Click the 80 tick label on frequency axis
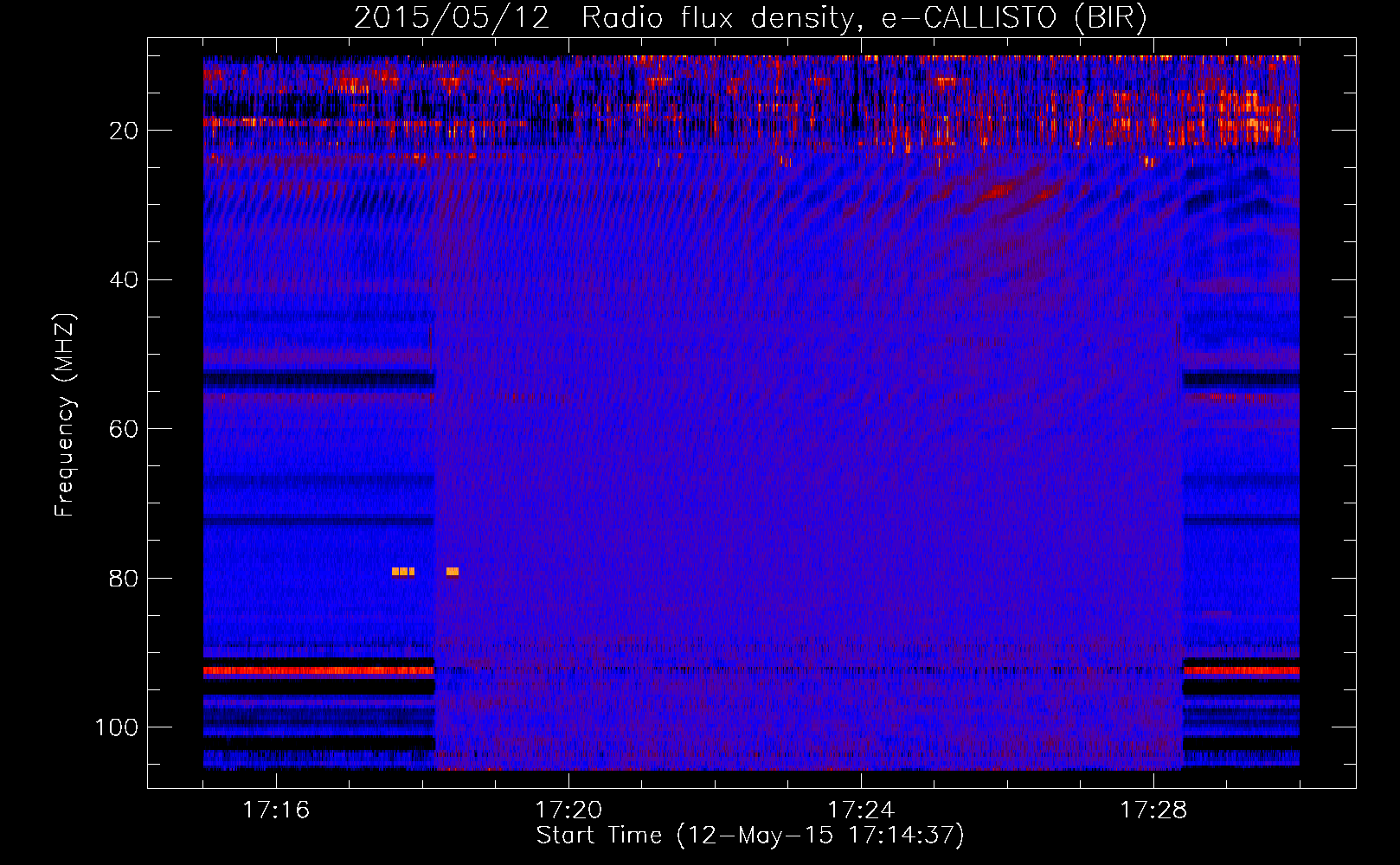1400x865 pixels. (124, 578)
